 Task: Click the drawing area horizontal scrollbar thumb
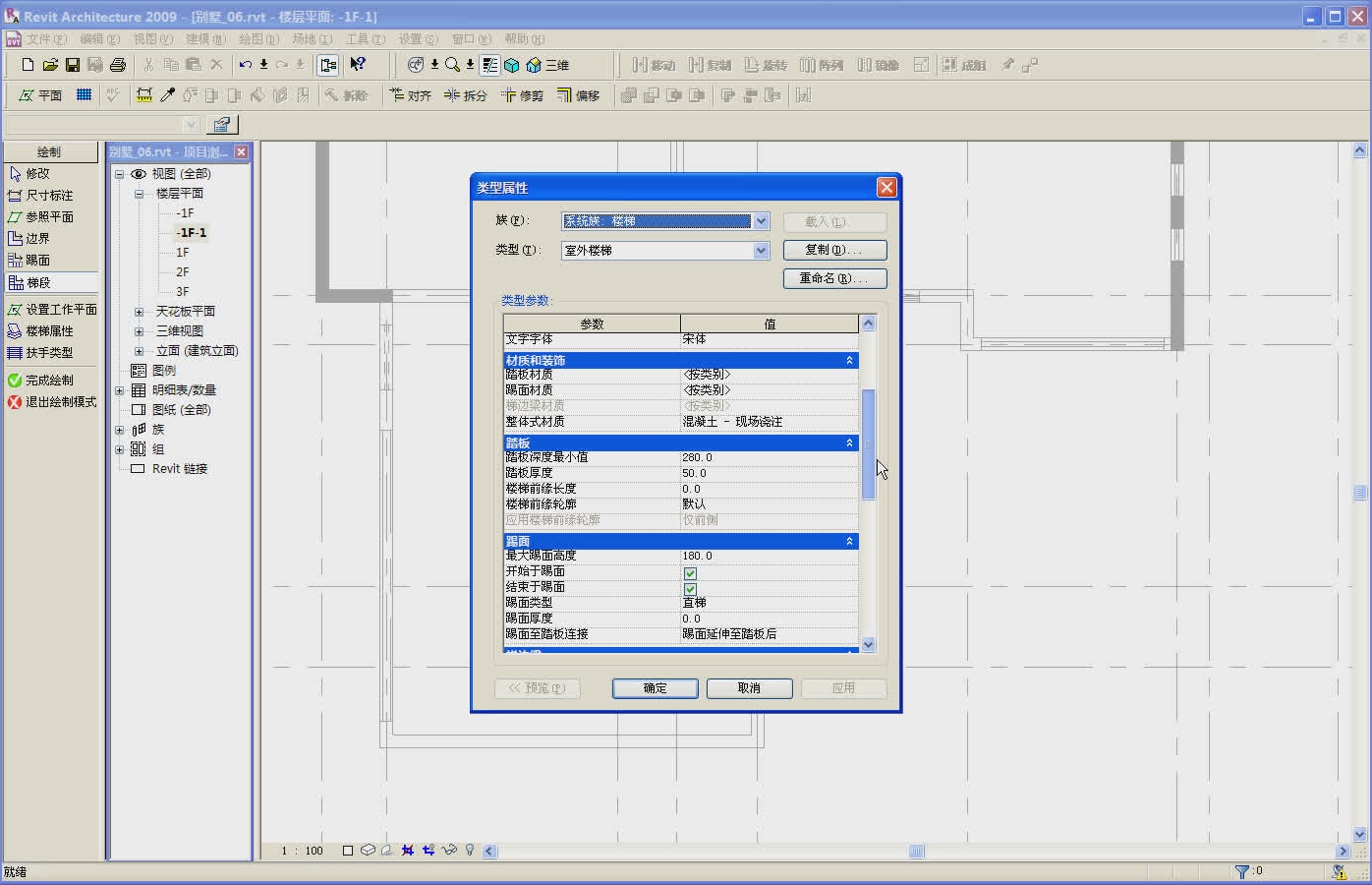(x=917, y=851)
